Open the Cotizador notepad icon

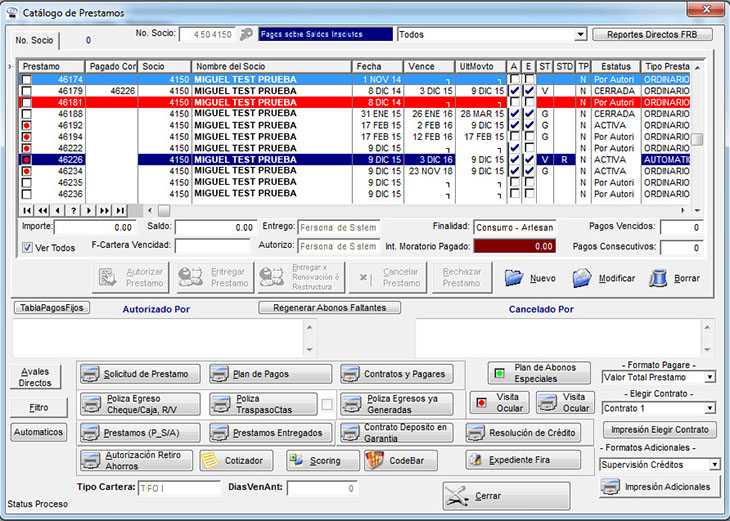(210, 461)
